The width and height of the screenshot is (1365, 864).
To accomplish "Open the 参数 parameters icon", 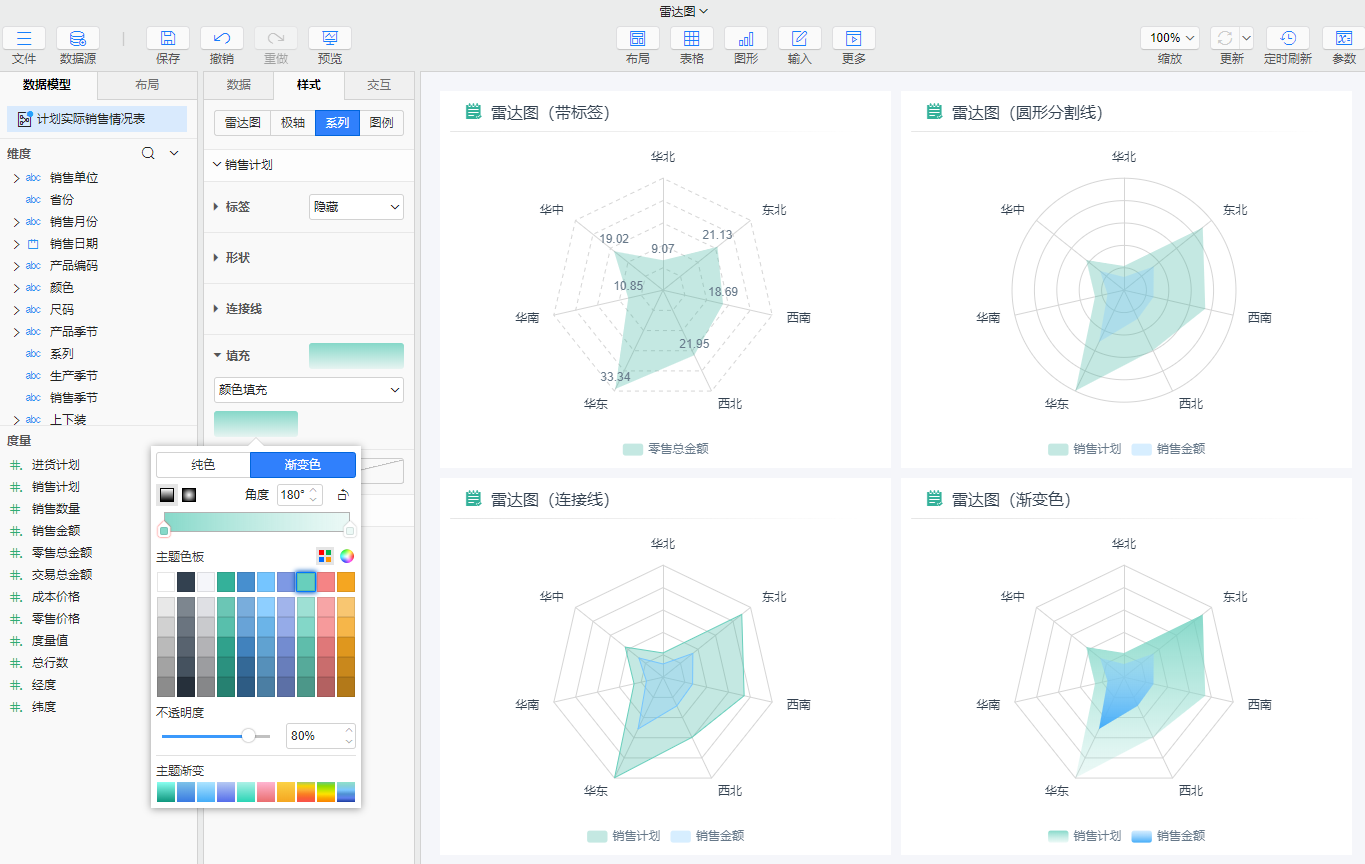I will click(1344, 39).
